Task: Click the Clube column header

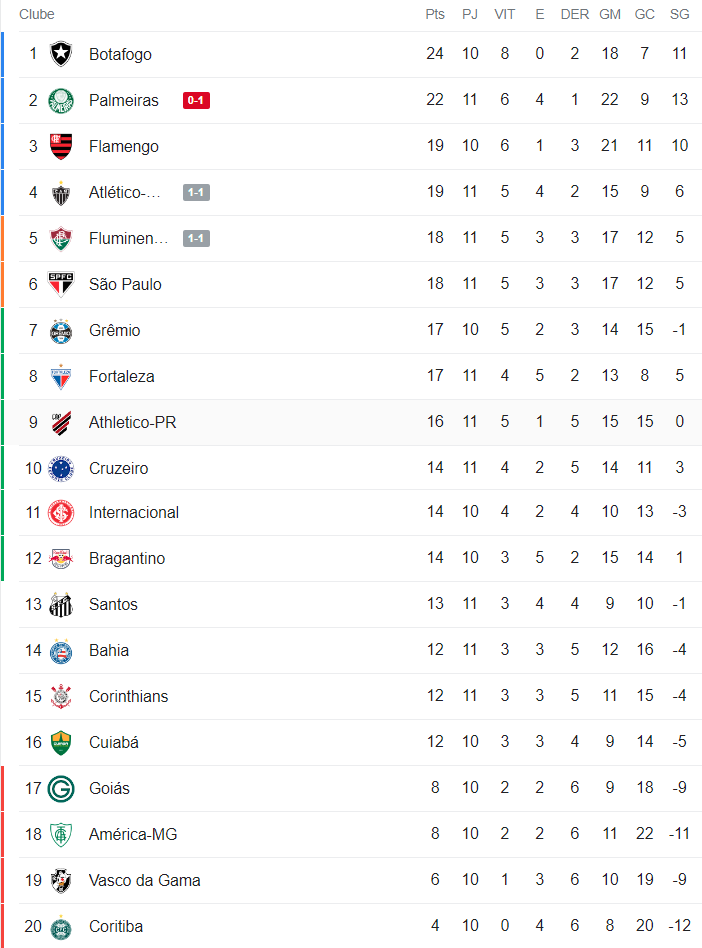Action: click(x=37, y=14)
